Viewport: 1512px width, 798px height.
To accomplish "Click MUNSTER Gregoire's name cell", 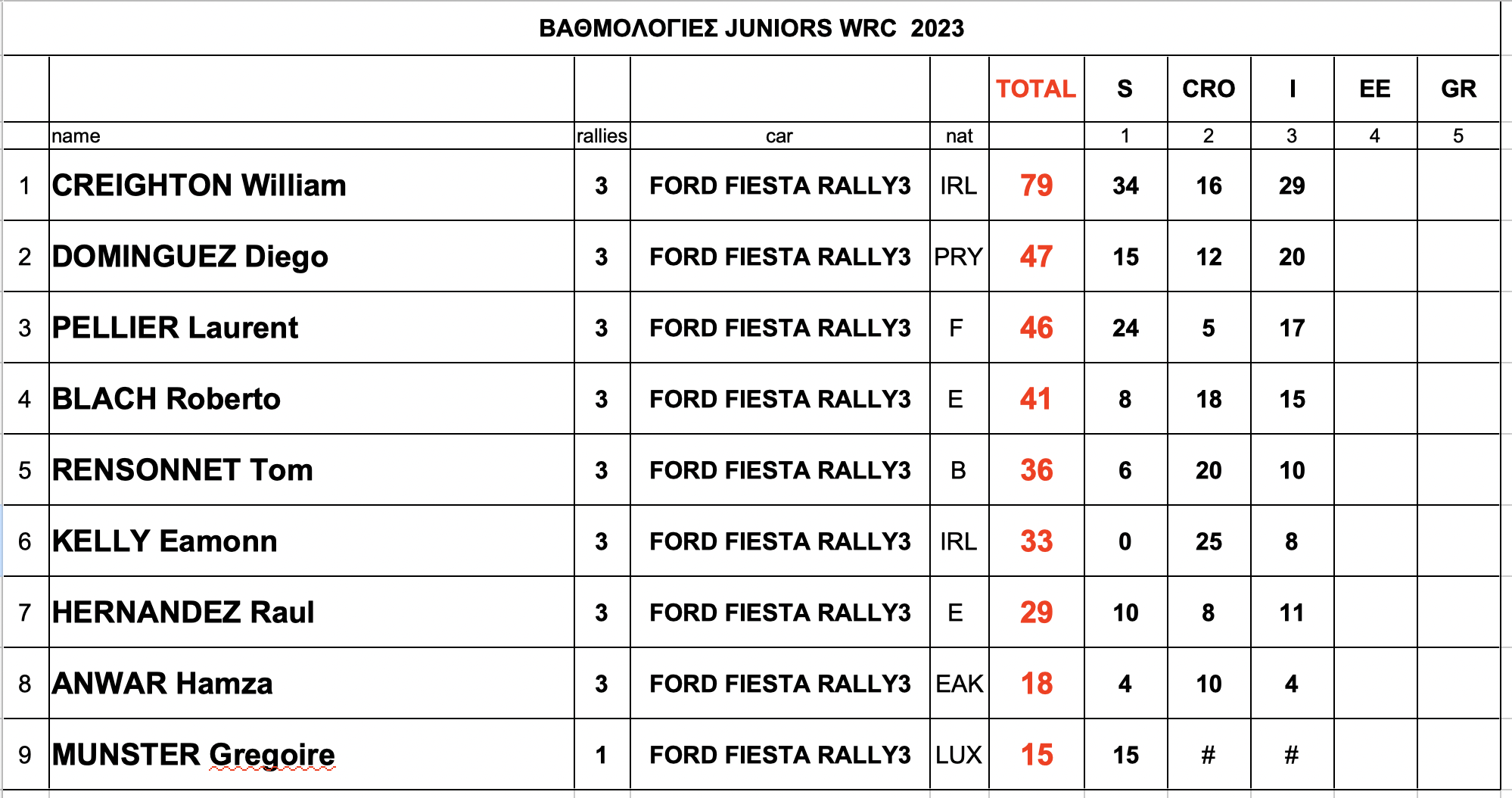I will (311, 755).
